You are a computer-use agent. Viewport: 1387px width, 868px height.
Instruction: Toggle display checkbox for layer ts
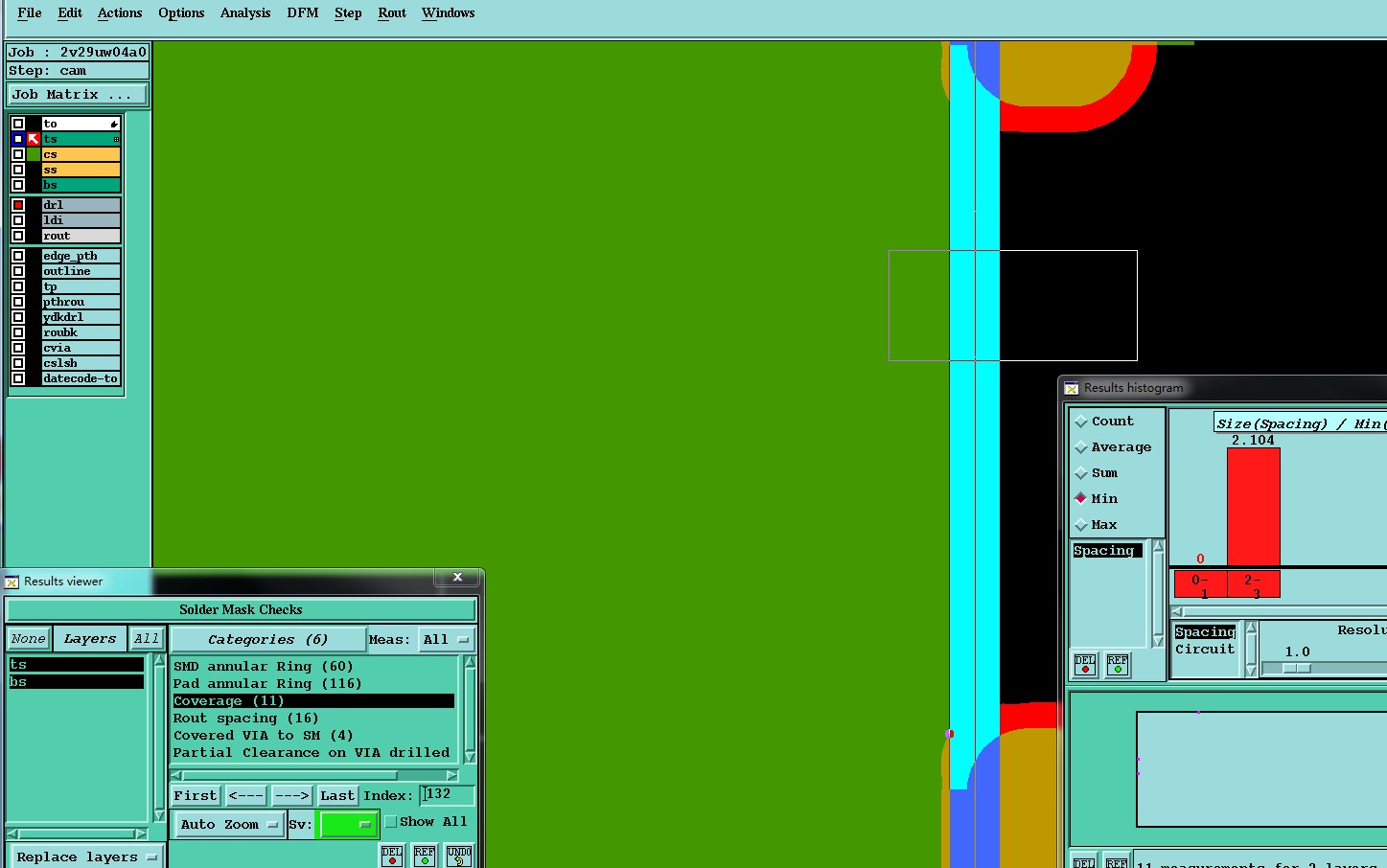pyautogui.click(x=18, y=139)
